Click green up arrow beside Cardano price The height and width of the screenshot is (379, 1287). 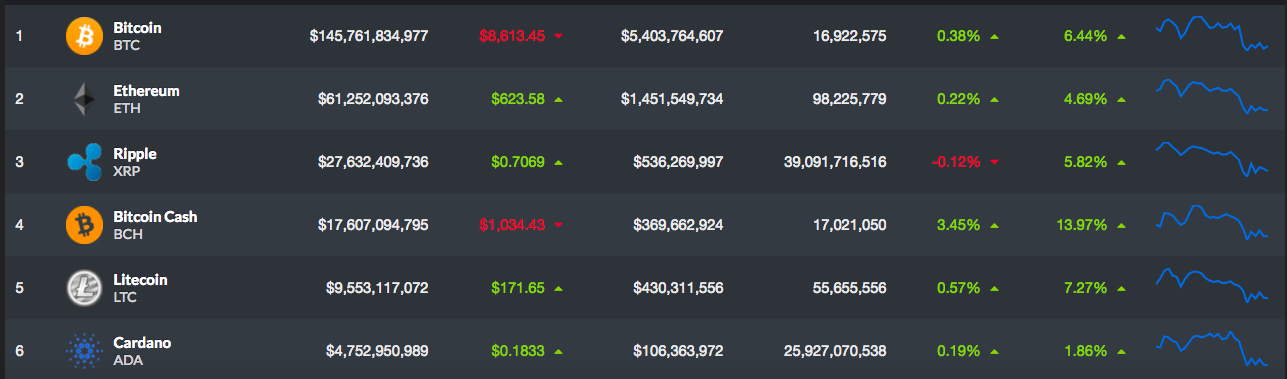click(558, 351)
